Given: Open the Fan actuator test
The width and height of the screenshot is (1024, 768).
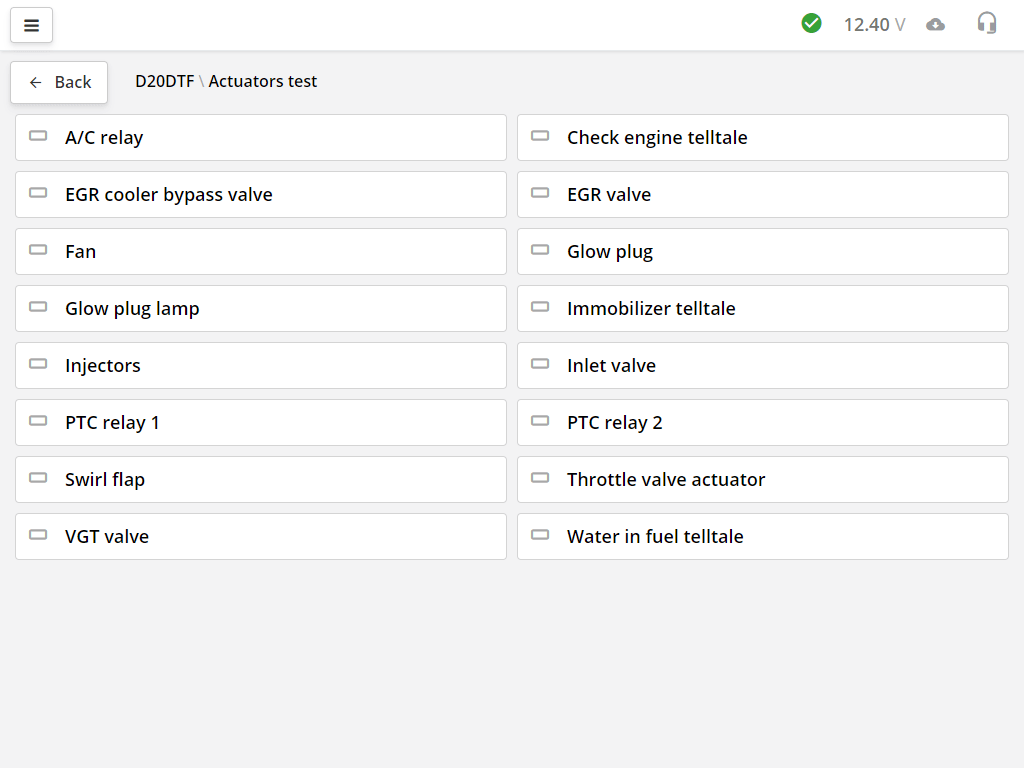Looking at the screenshot, I should (260, 251).
